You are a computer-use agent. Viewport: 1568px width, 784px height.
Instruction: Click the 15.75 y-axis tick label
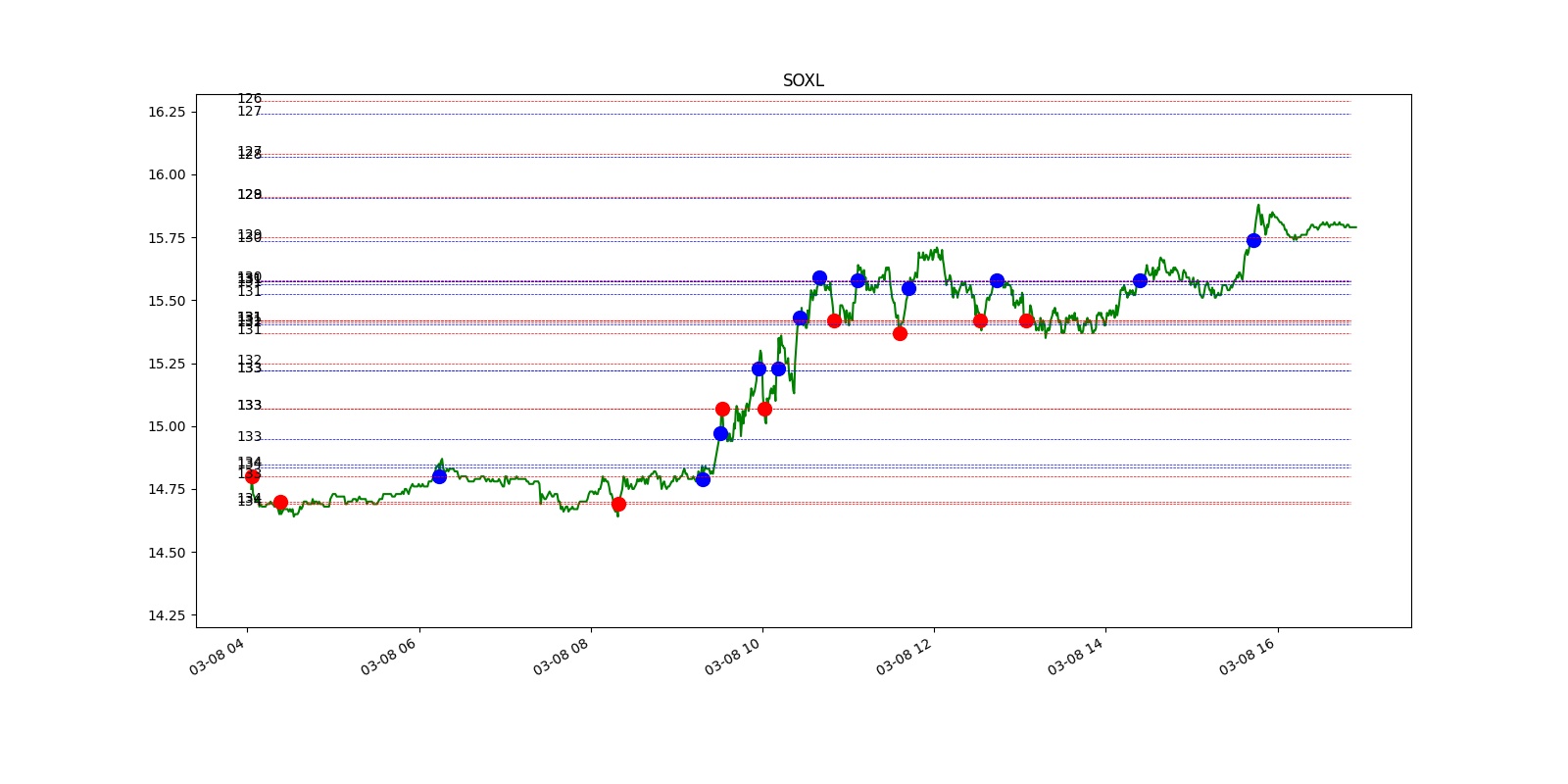(x=166, y=238)
